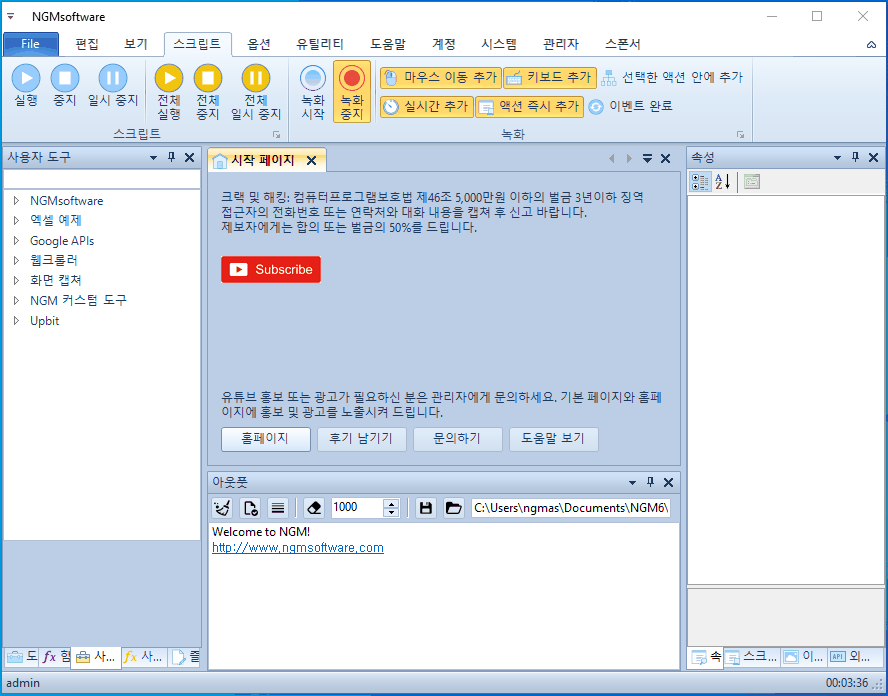Pin the 속성 panel
888x696 pixels.
point(855,157)
